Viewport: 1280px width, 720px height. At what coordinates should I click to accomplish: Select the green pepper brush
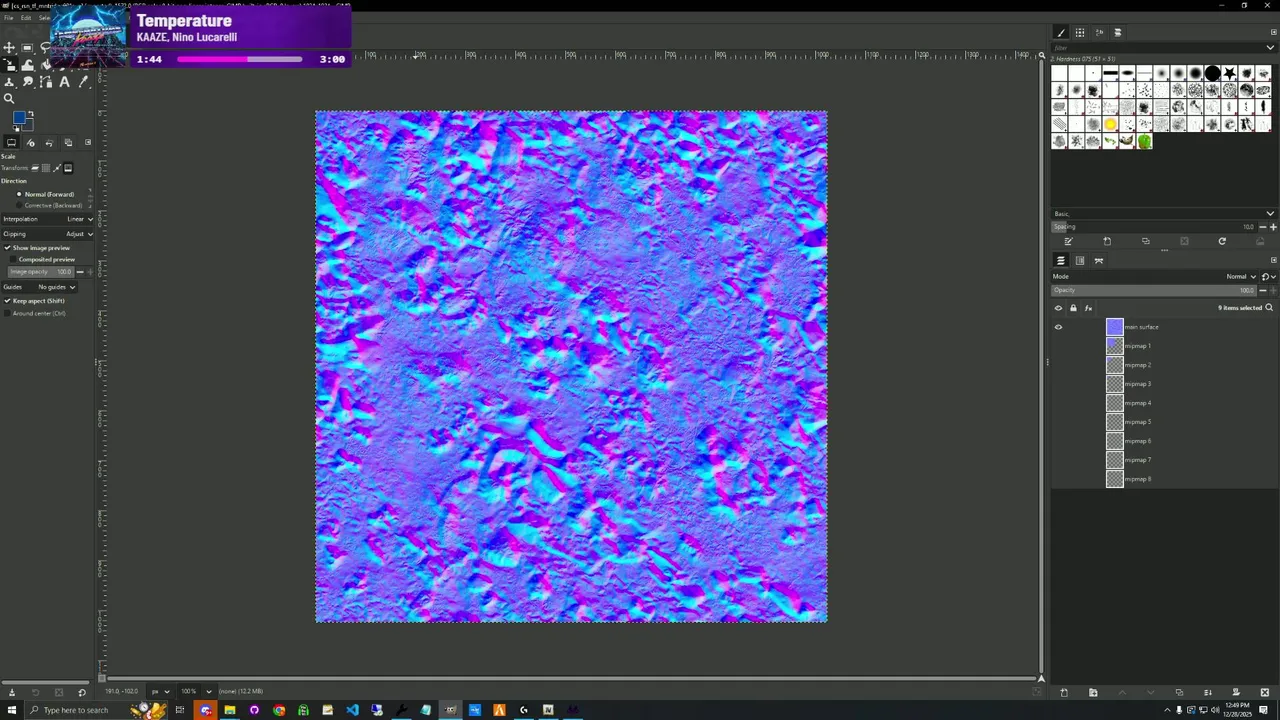point(1144,141)
